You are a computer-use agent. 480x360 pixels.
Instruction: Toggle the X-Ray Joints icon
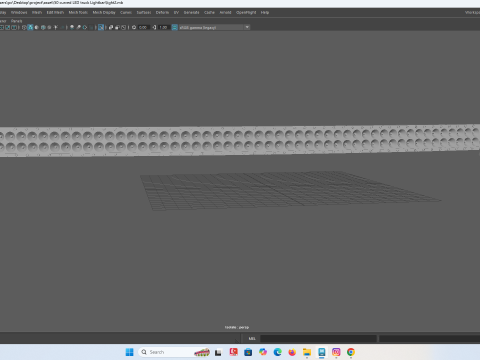tap(123, 27)
